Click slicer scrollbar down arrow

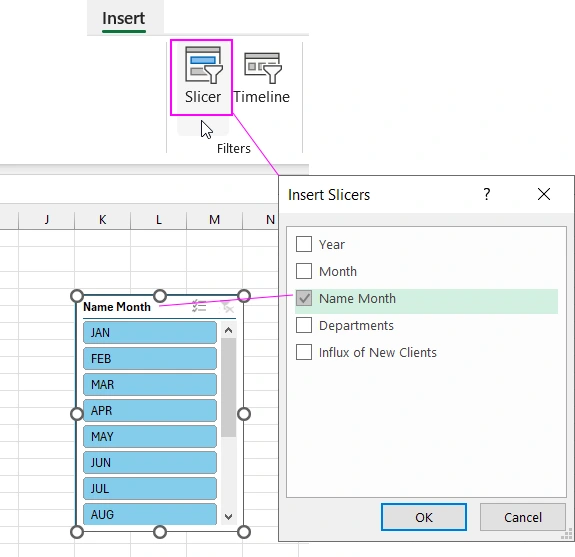pos(228,517)
